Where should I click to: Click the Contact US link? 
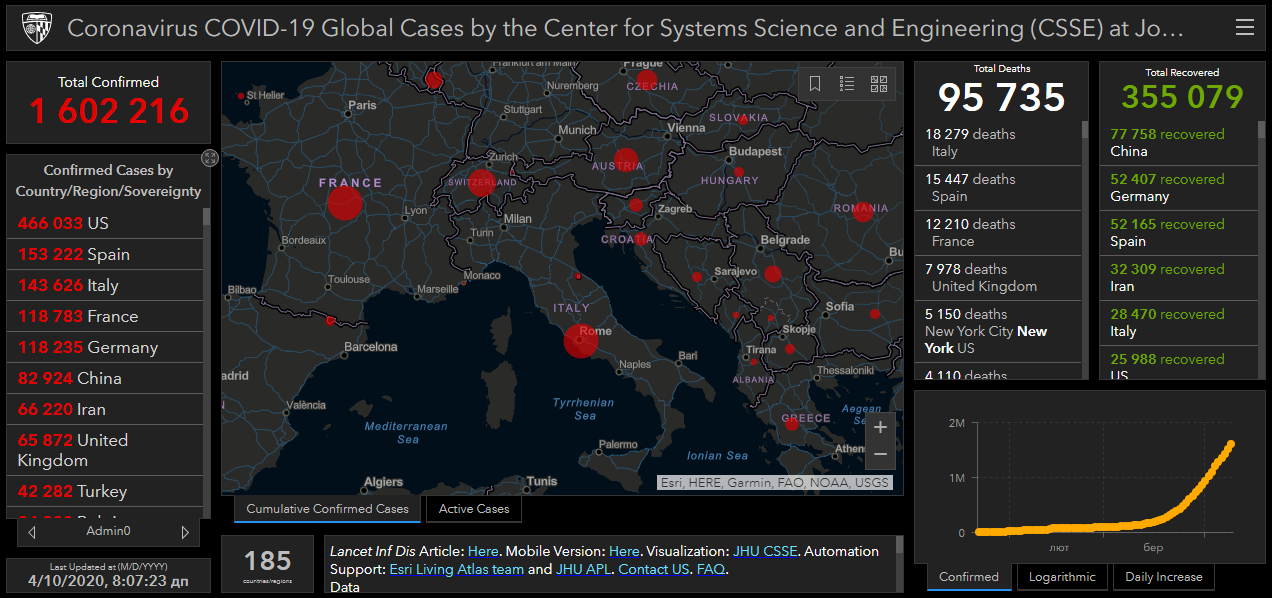pos(654,569)
